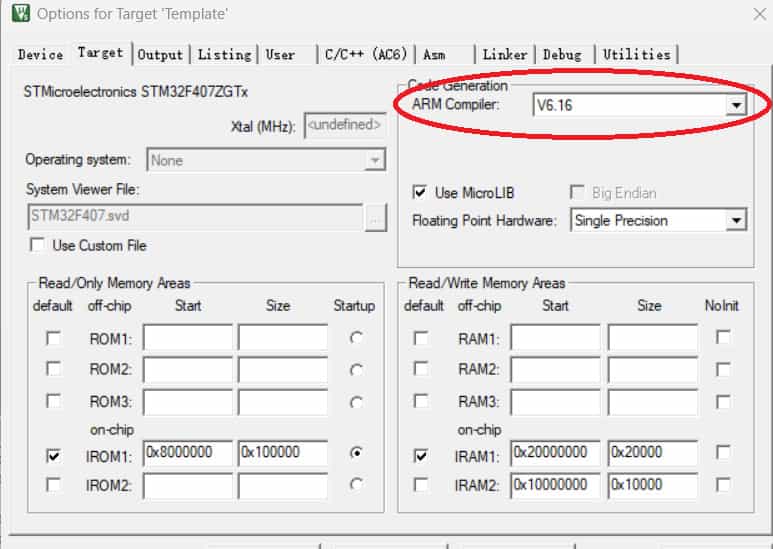Check ROM1 default checkbox
The image size is (773, 549).
53,339
